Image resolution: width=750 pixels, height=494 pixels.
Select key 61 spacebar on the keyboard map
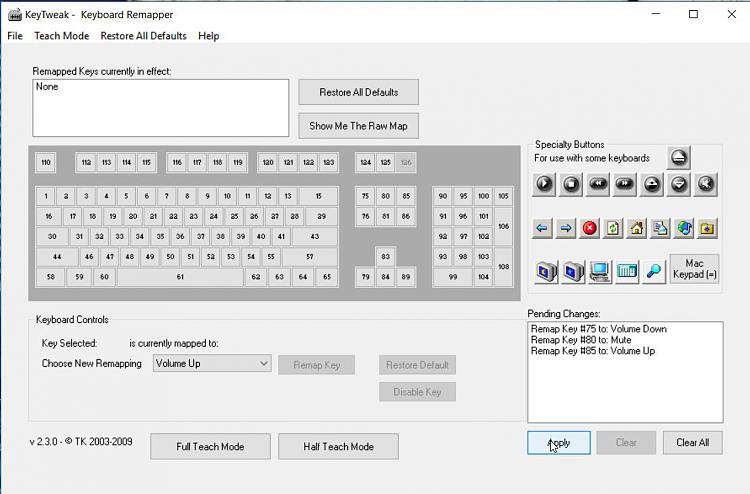[180, 277]
